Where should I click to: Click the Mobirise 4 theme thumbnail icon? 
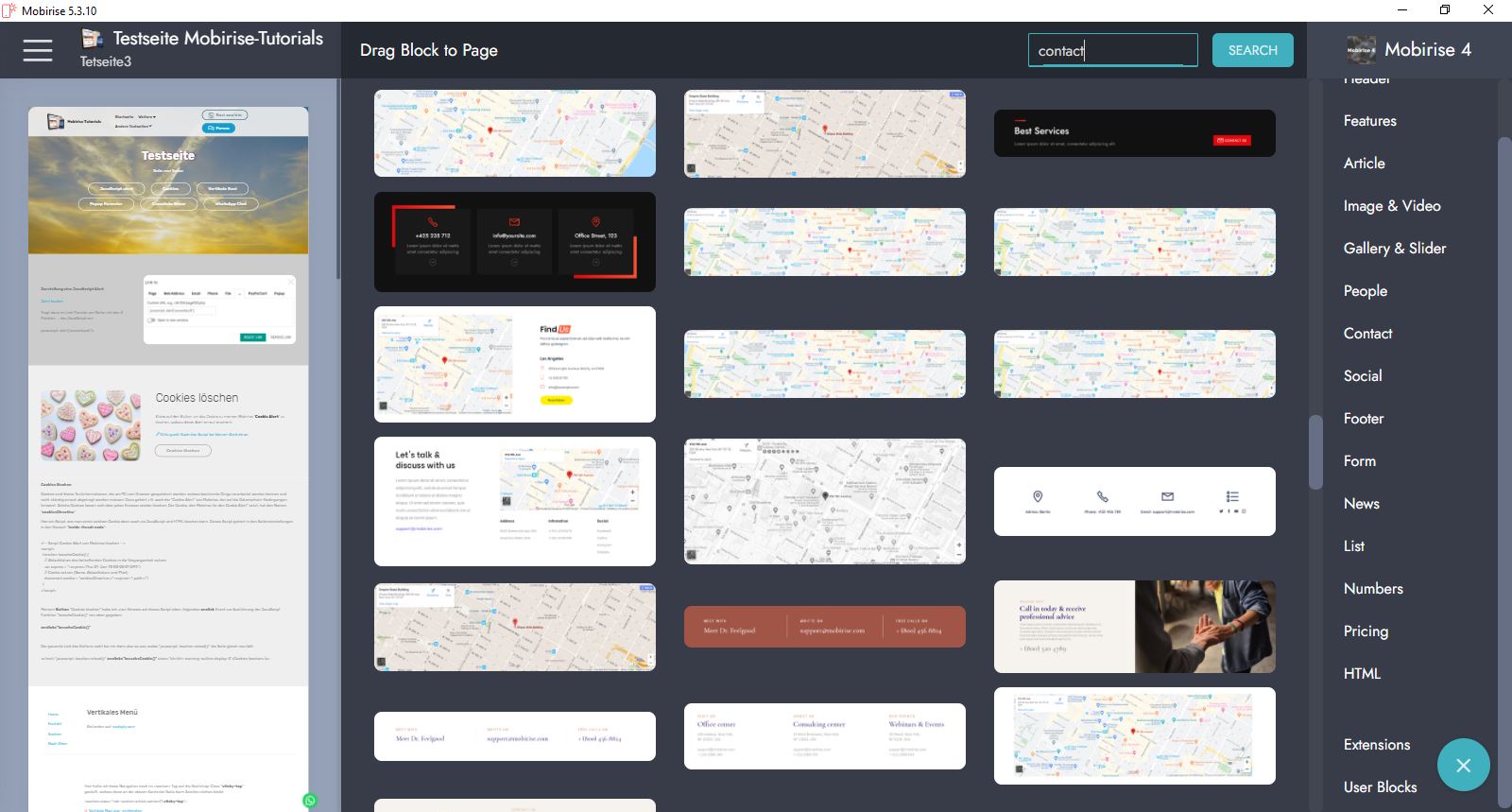1361,50
